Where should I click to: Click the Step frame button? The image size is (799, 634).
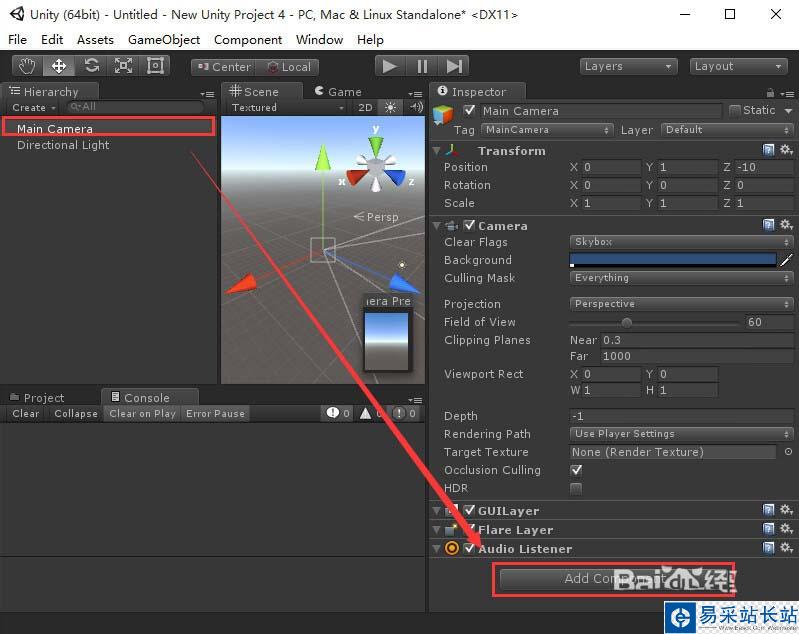[454, 66]
